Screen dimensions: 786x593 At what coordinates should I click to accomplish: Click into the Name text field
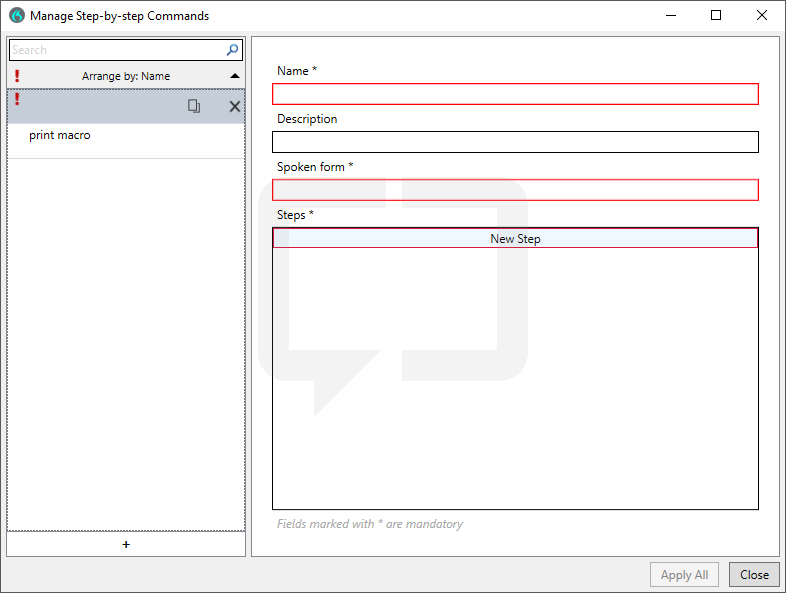(x=515, y=94)
